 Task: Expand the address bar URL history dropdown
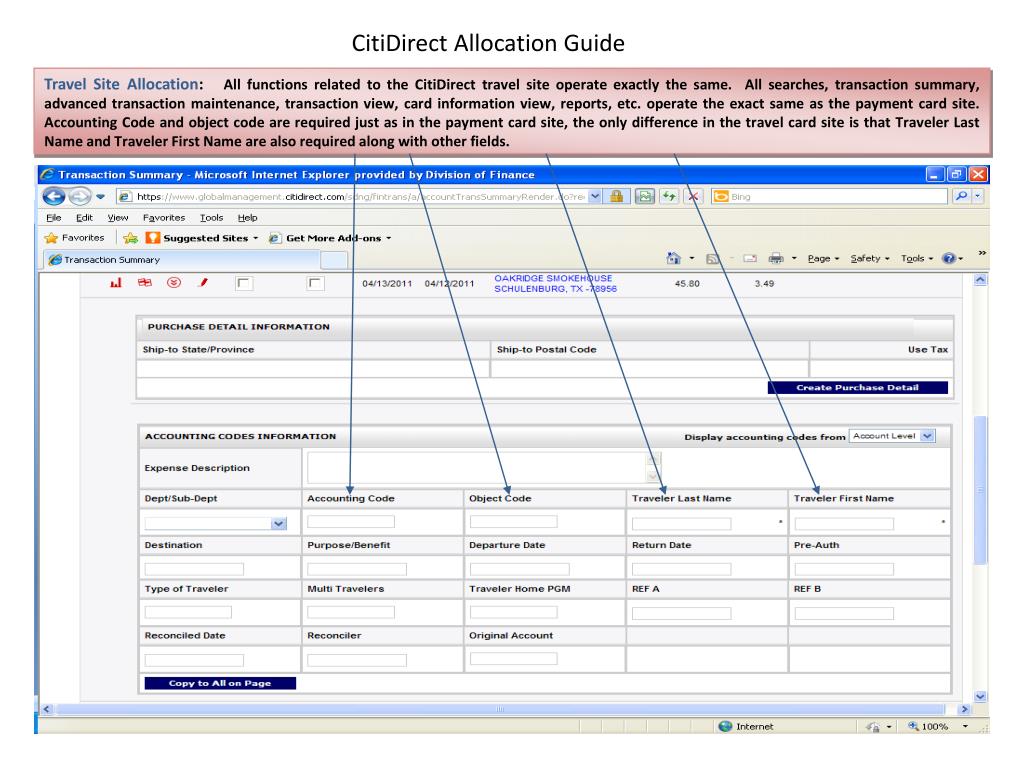(x=595, y=196)
